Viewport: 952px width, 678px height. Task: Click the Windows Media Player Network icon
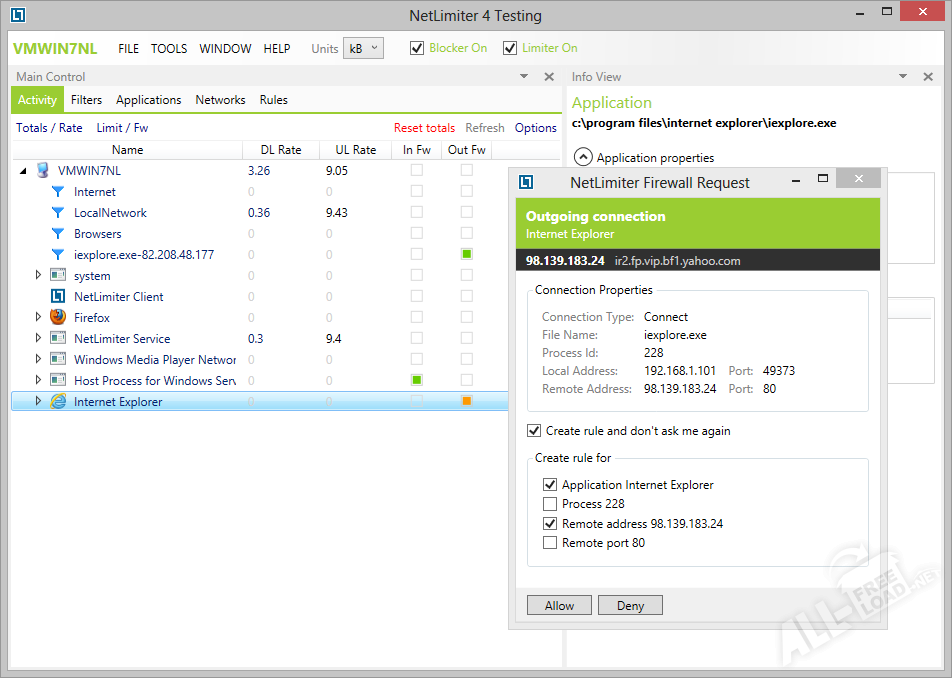[x=58, y=360]
